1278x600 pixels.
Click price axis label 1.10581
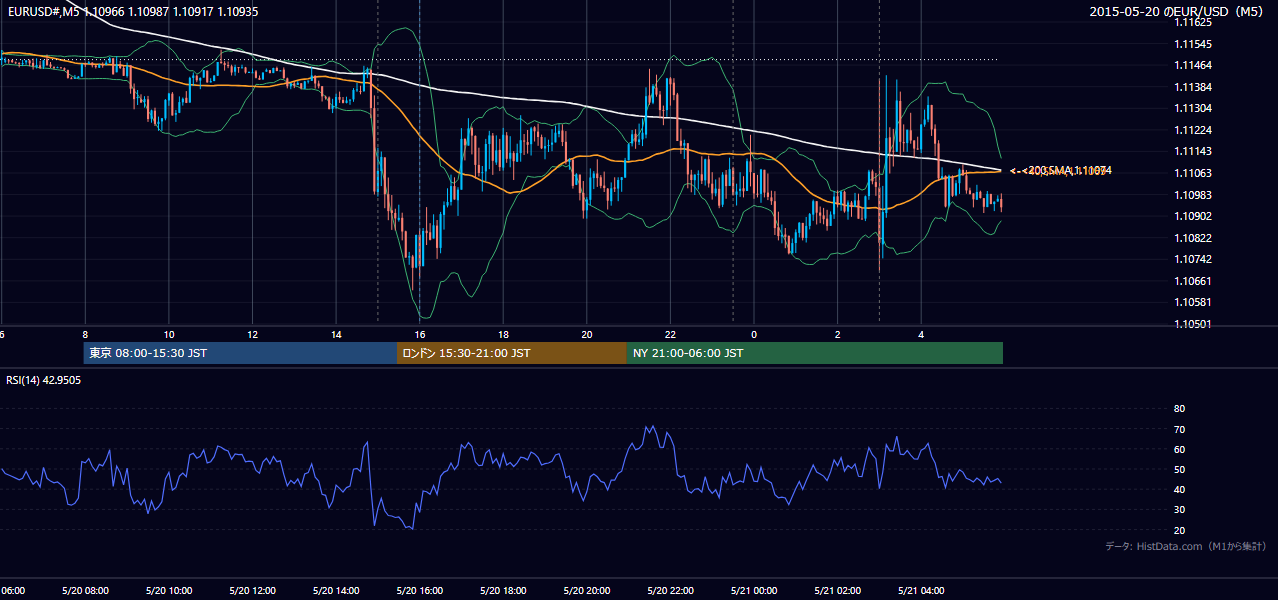[1192, 302]
